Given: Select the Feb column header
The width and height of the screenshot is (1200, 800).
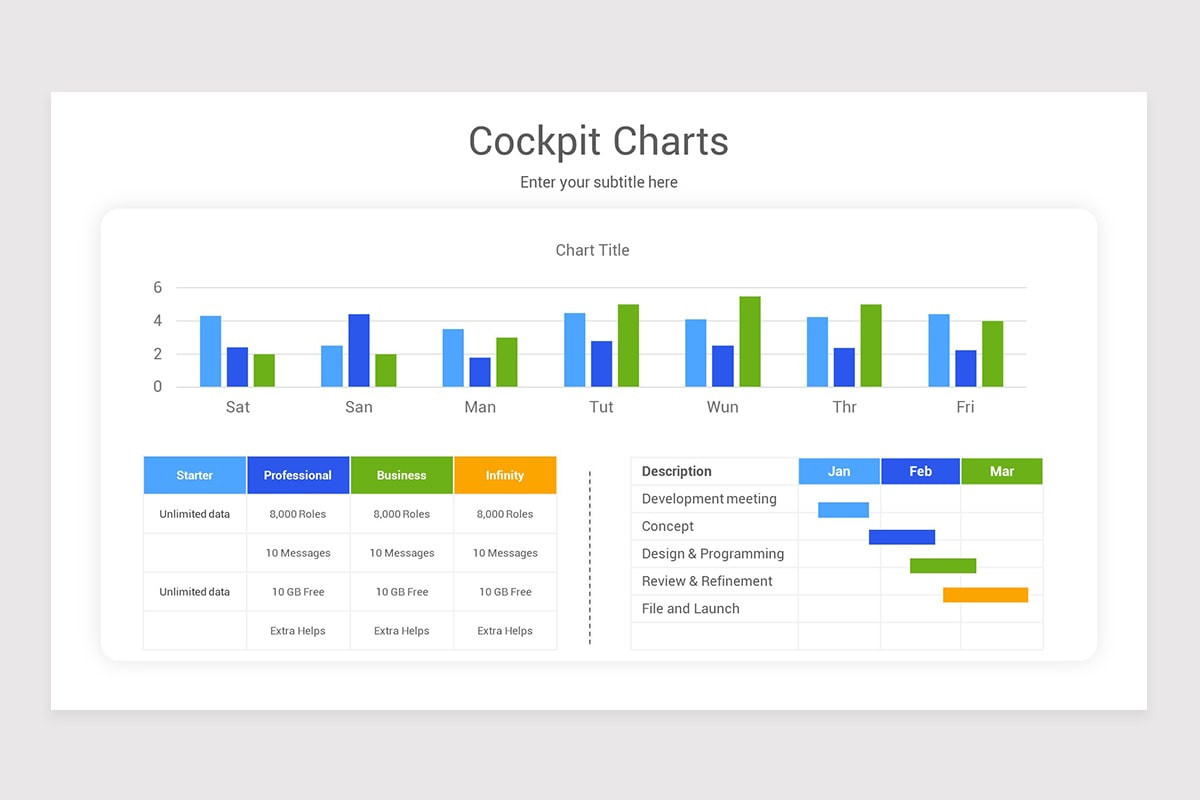Looking at the screenshot, I should coord(920,471).
